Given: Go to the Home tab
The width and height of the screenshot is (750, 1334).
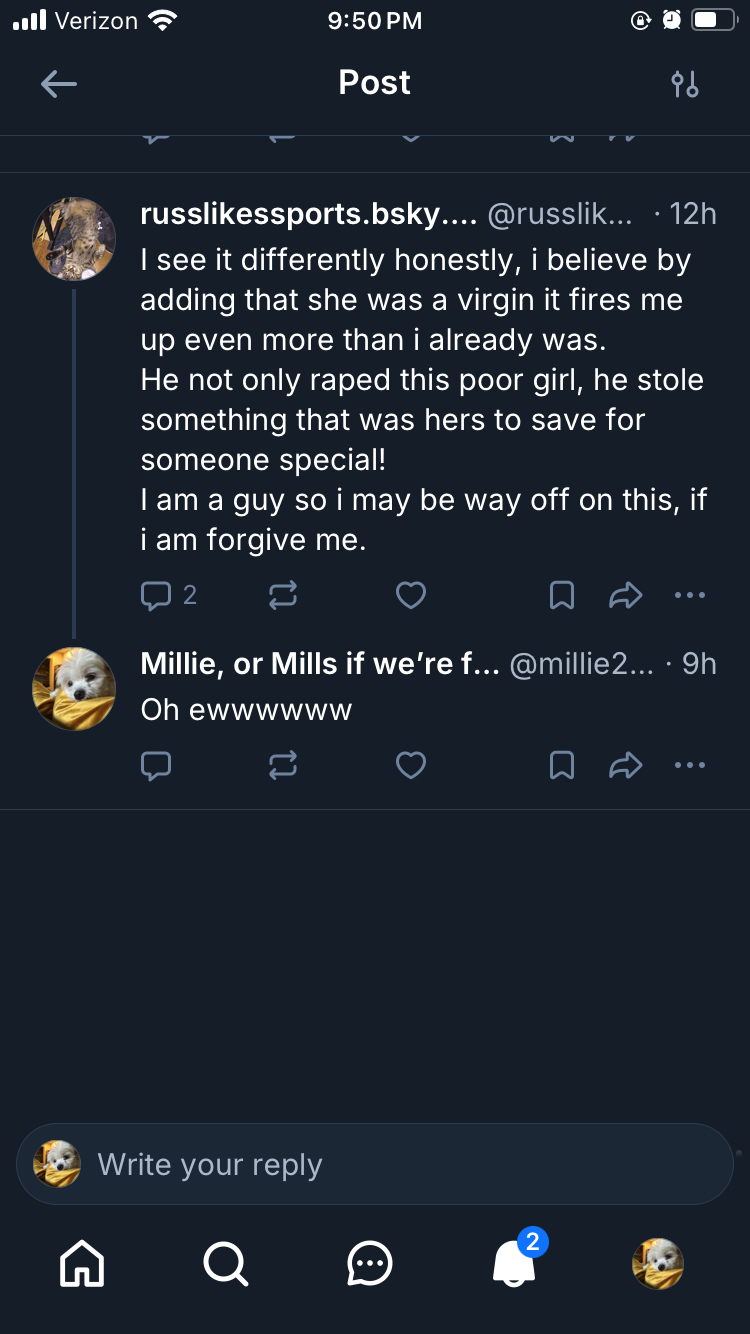Looking at the screenshot, I should [82, 1264].
